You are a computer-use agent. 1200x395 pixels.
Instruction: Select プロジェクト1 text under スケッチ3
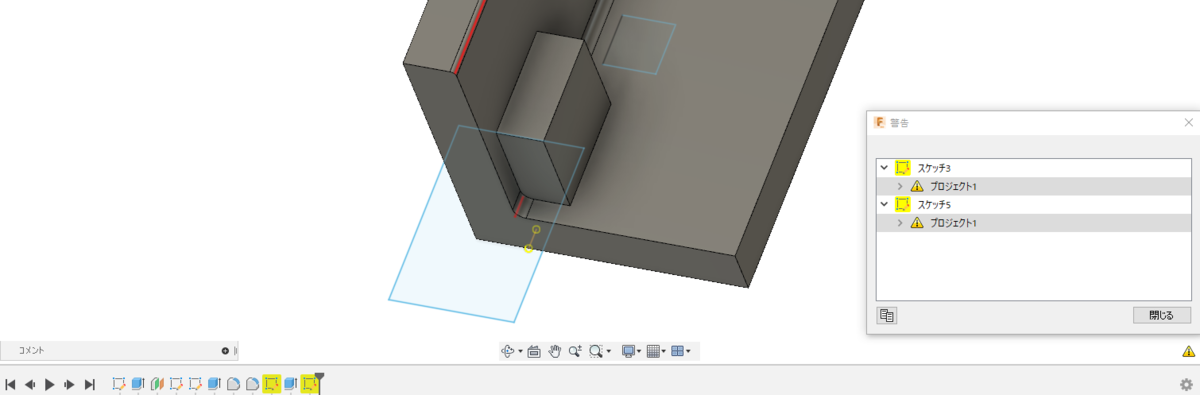pyautogui.click(x=953, y=186)
